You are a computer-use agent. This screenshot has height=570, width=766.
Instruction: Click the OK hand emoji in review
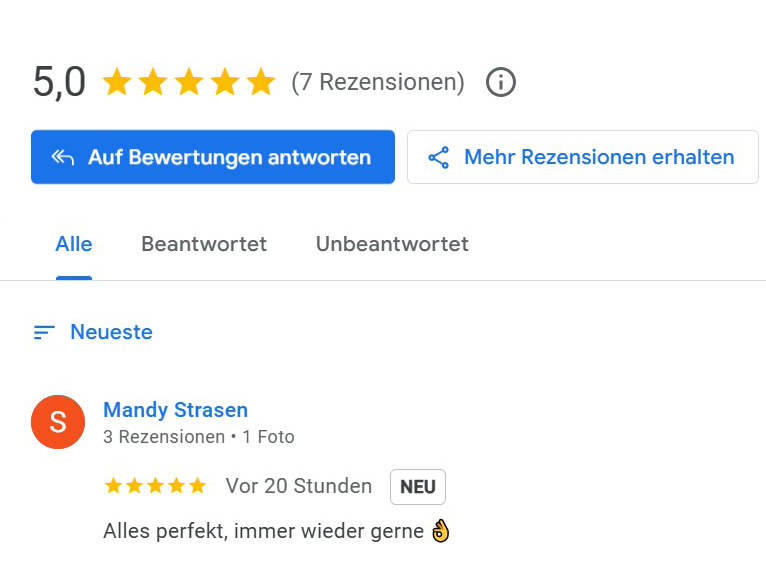[x=440, y=531]
